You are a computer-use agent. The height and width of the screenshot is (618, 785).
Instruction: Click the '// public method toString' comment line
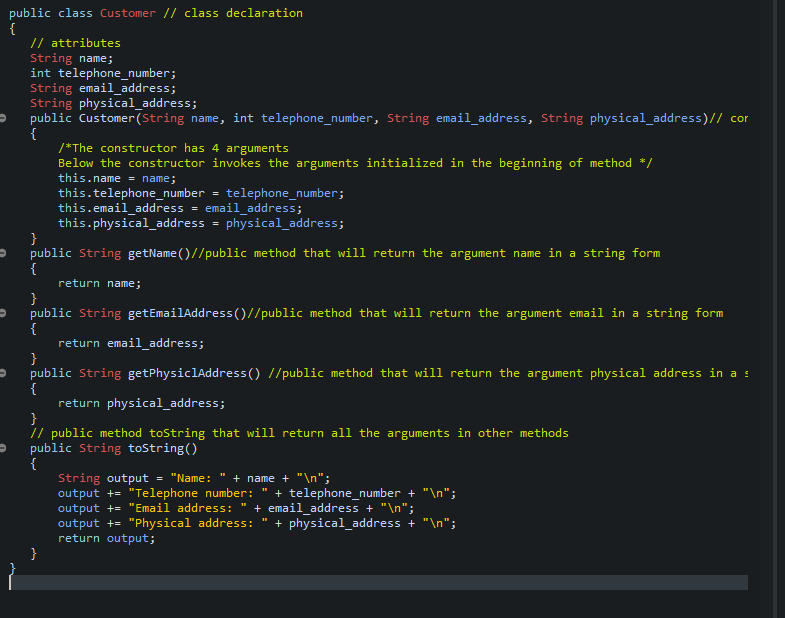pos(299,433)
